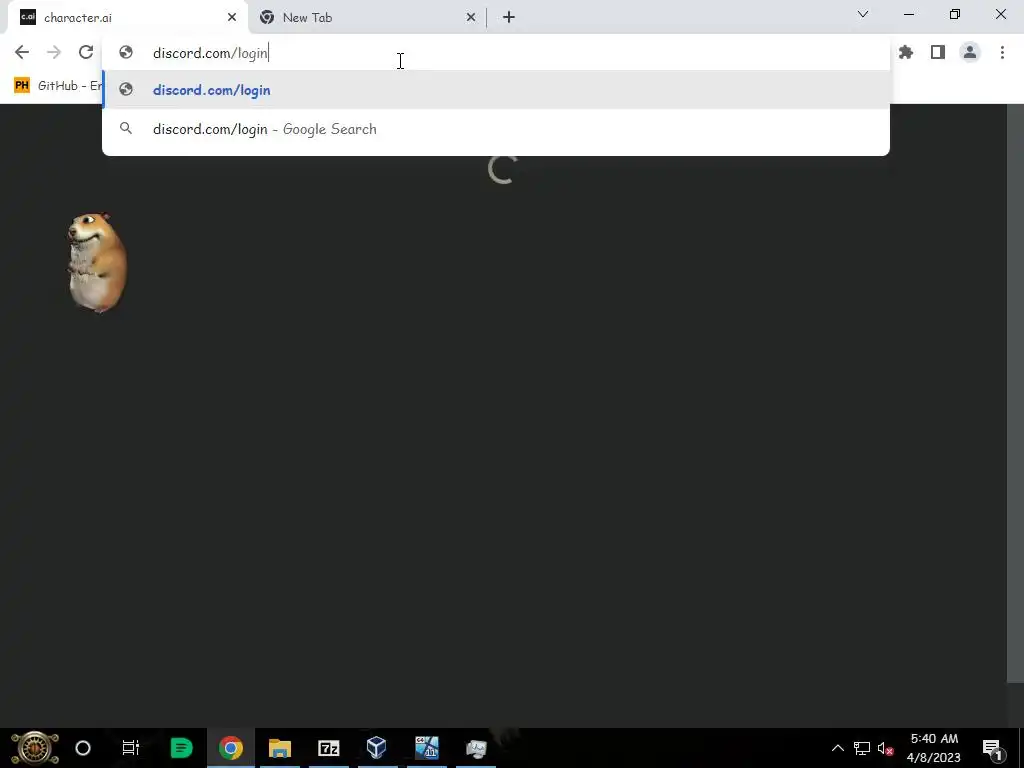
Task: Open the taskbar app left of the last icon
Action: point(426,748)
